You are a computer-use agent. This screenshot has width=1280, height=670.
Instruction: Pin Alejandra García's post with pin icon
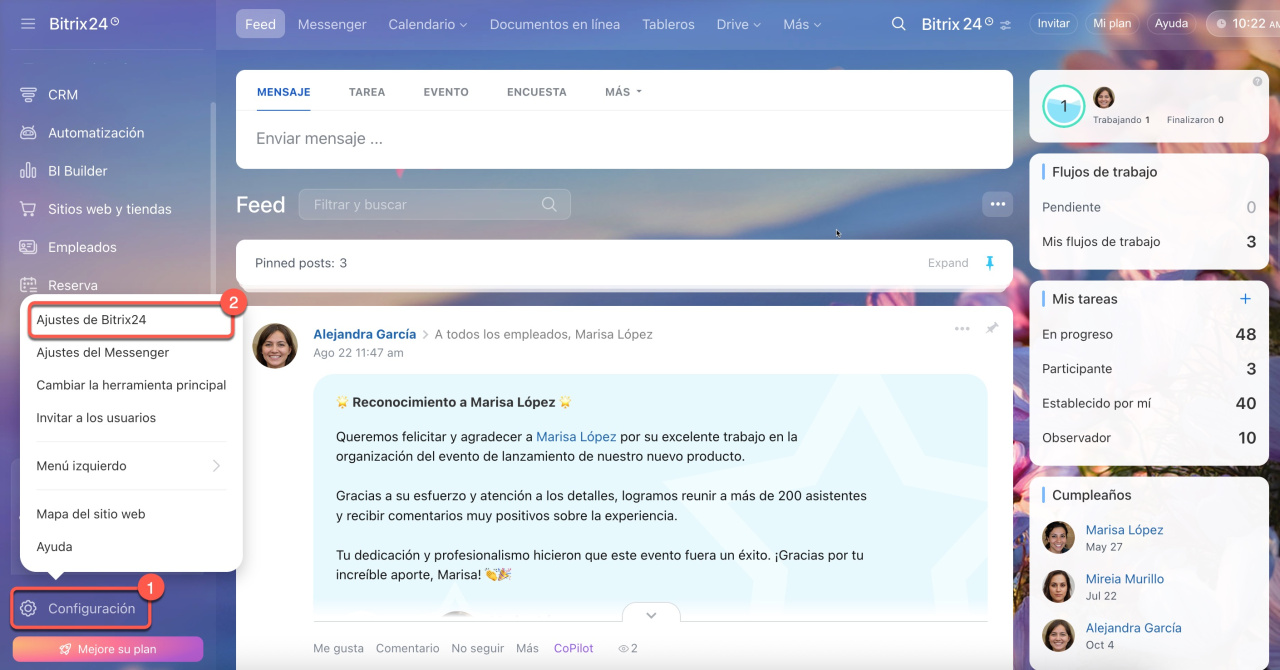[992, 328]
